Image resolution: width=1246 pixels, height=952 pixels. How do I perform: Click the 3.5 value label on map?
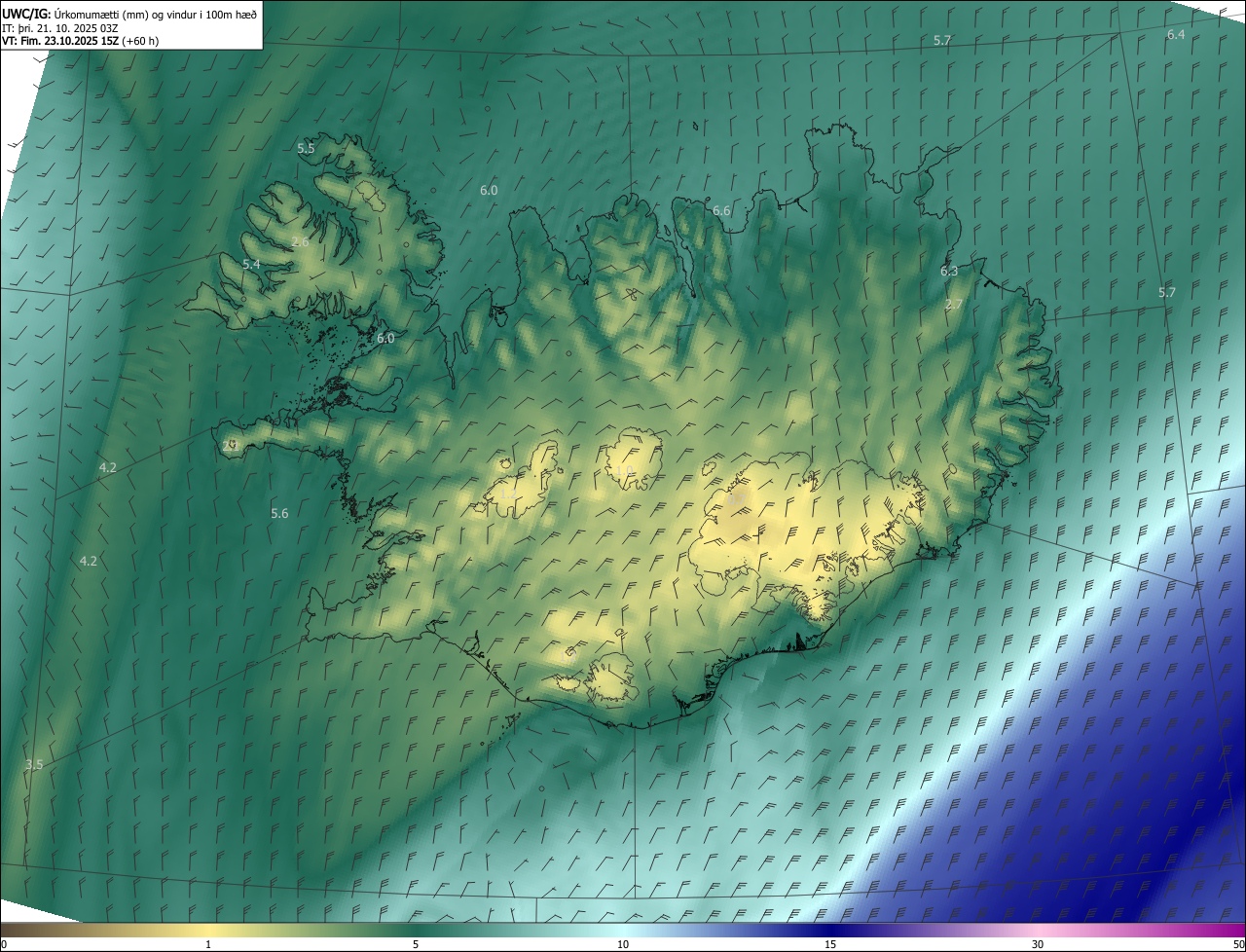pyautogui.click(x=34, y=765)
